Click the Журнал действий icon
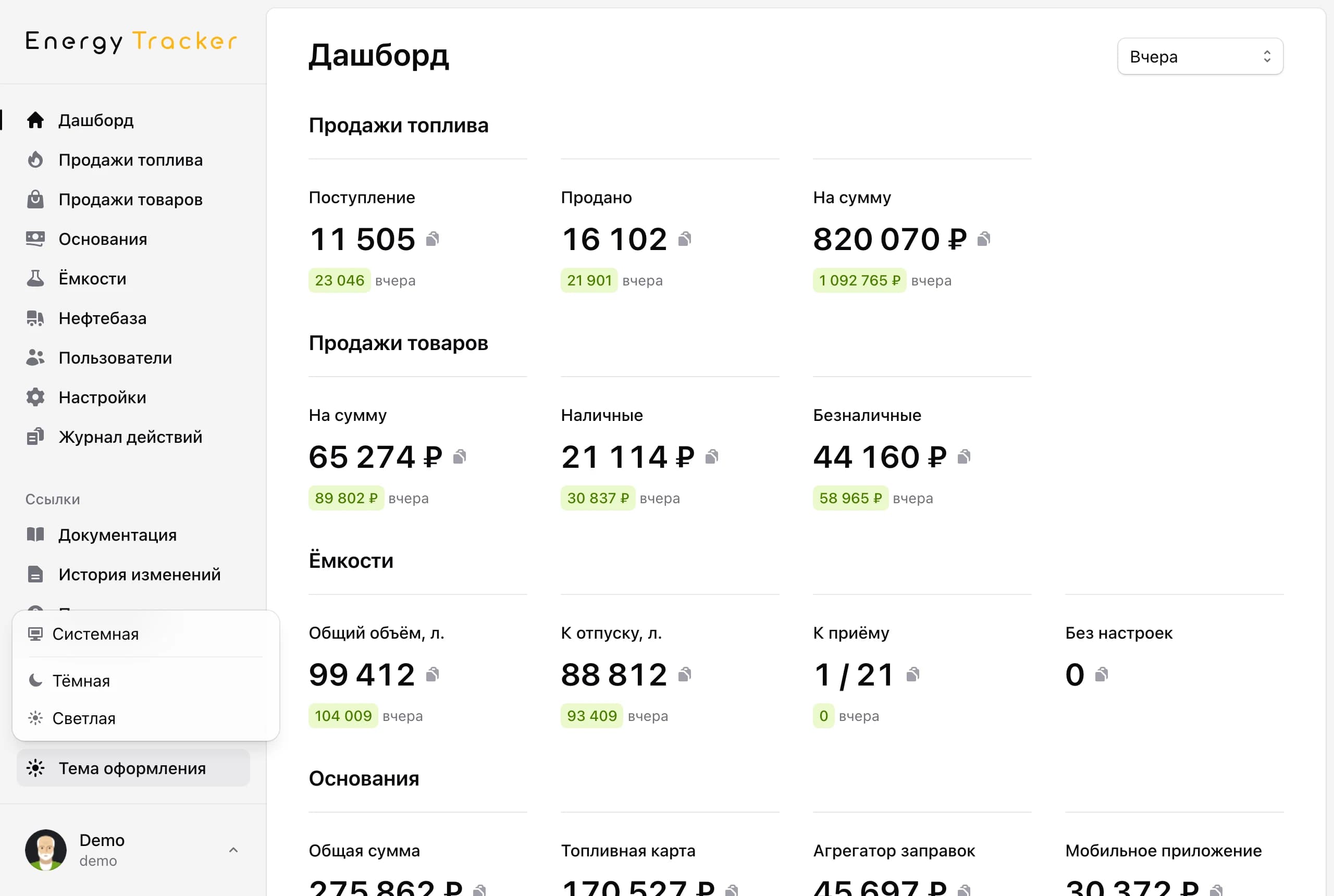This screenshot has width=1334, height=896. coord(35,437)
